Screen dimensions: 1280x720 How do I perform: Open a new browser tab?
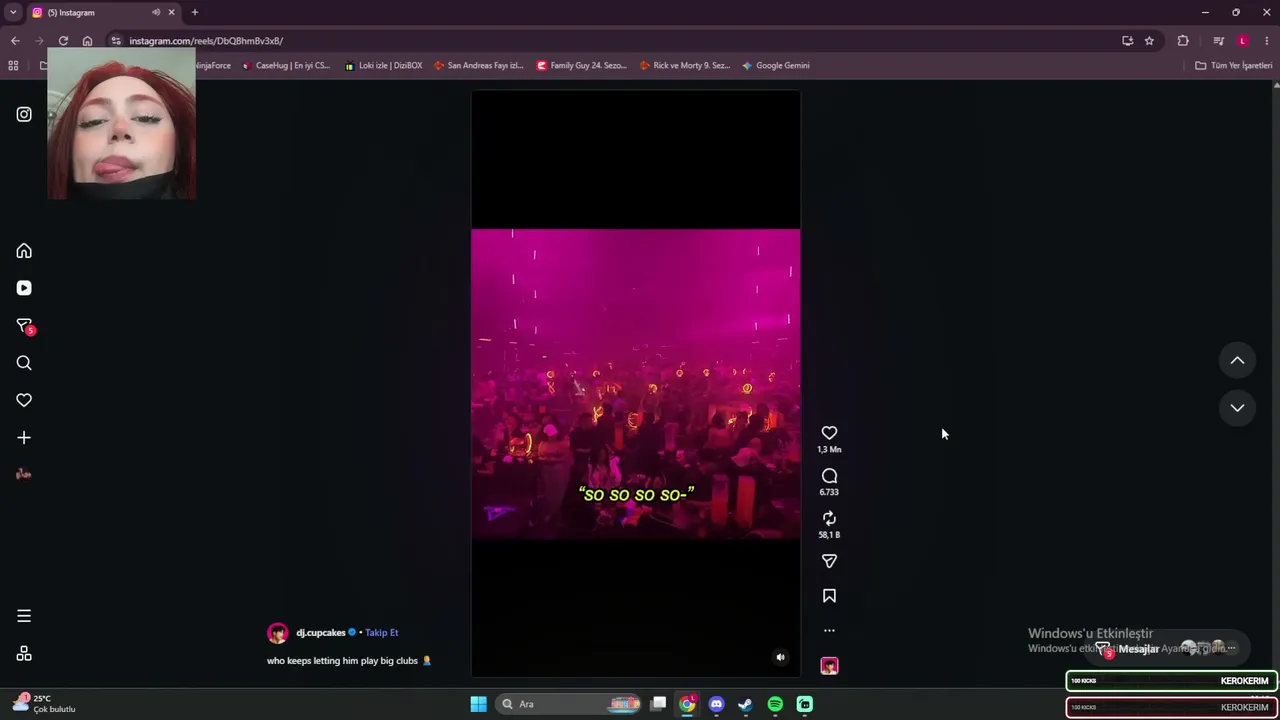click(195, 12)
